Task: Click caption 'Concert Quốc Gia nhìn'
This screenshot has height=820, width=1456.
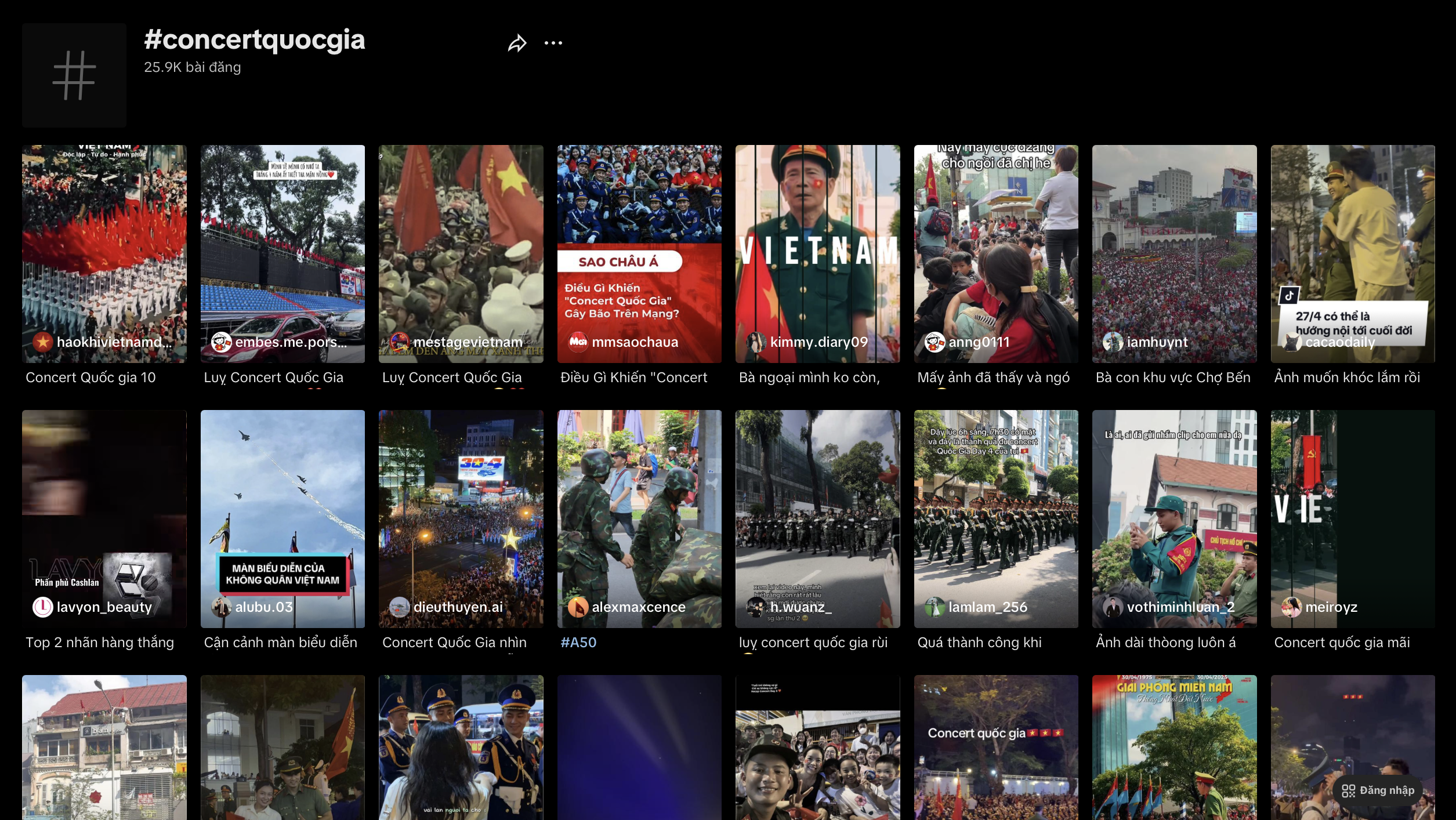Action: 454,643
